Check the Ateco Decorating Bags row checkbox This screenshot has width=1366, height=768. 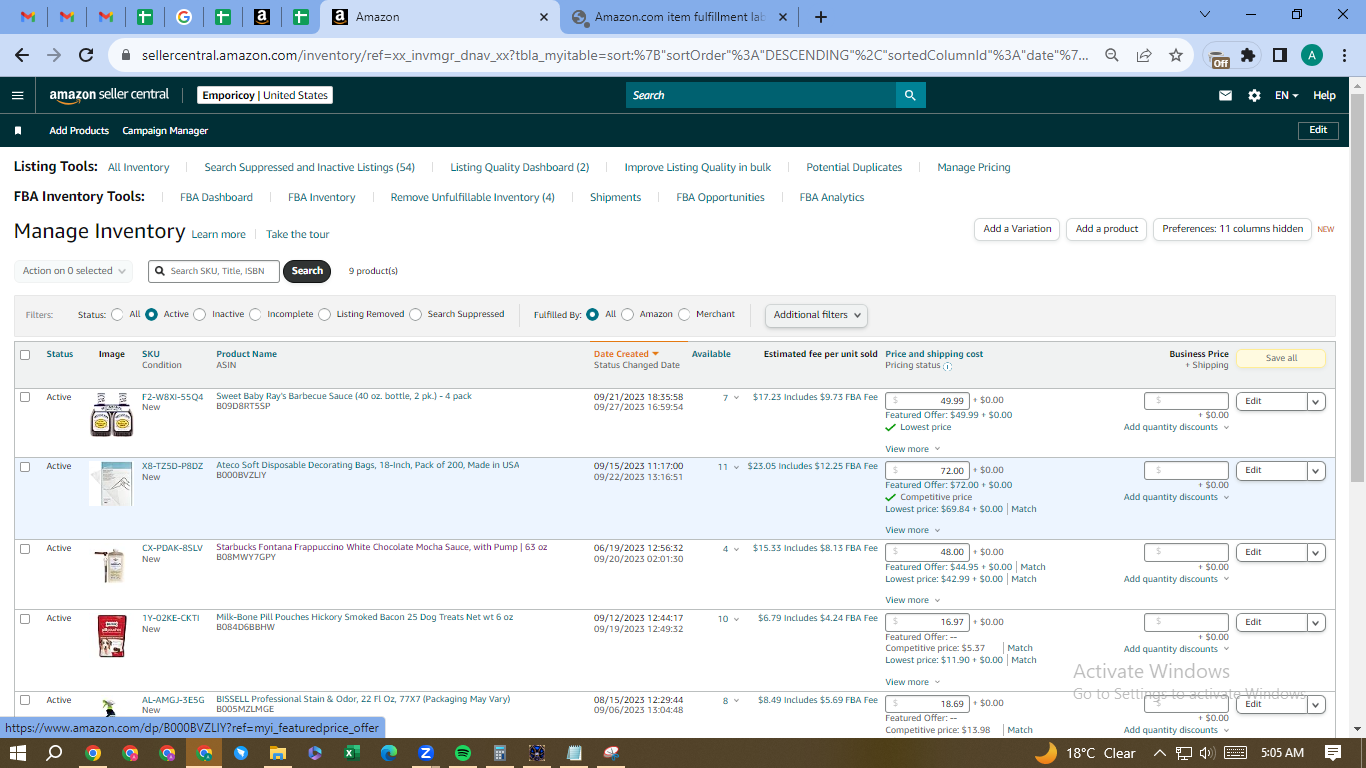(25, 467)
